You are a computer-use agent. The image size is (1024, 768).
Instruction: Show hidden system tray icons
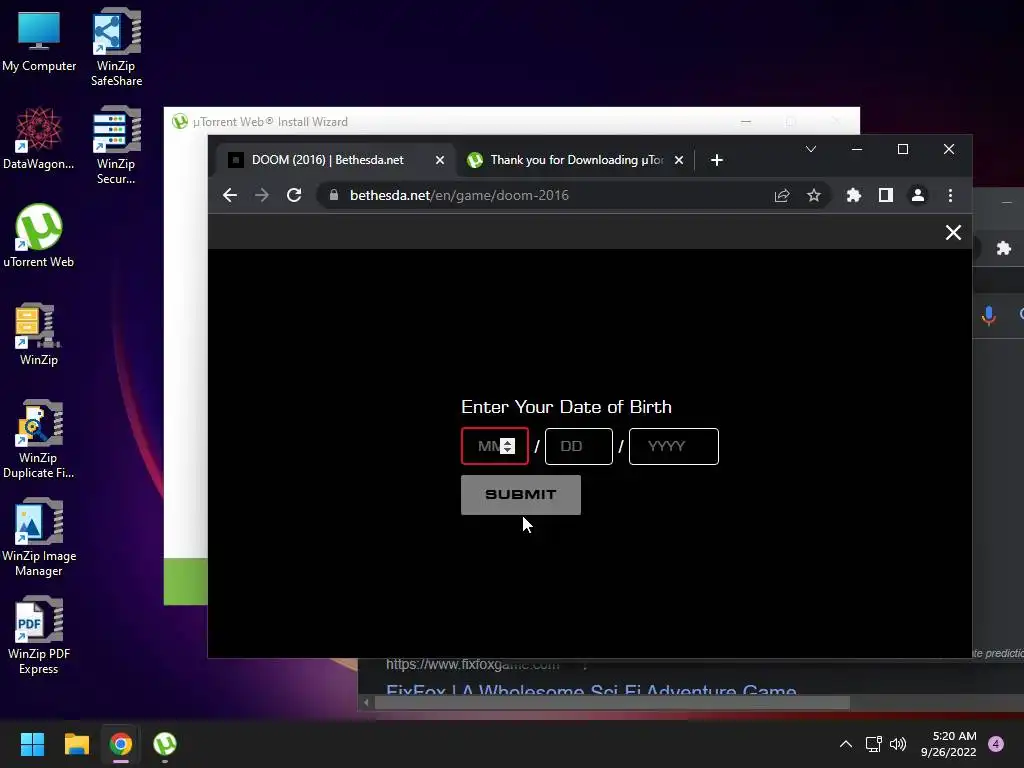click(846, 744)
